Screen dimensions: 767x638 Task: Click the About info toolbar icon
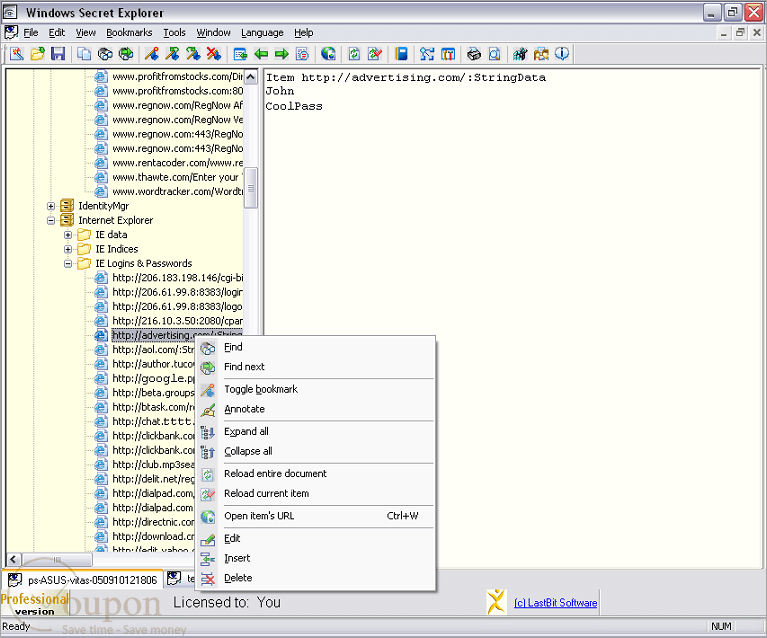pyautogui.click(x=562, y=54)
